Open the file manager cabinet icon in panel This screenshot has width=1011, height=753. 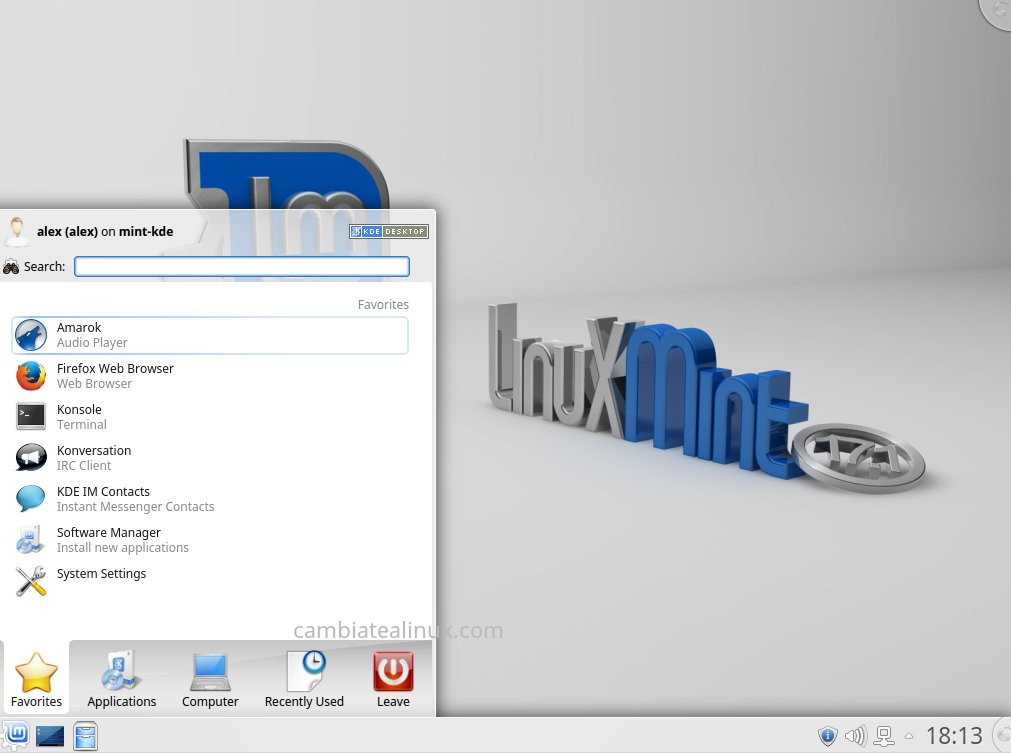[85, 736]
